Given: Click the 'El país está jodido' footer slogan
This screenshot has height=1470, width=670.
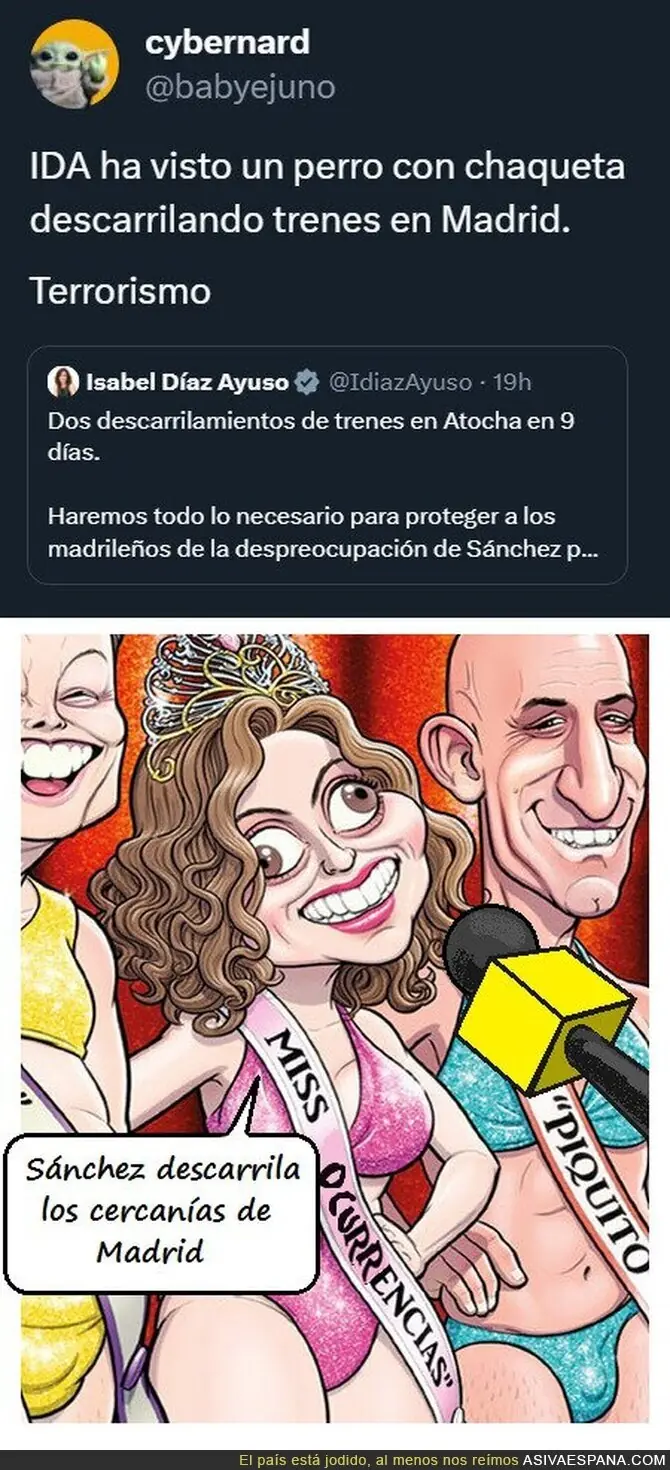Looking at the screenshot, I should click(381, 1458).
